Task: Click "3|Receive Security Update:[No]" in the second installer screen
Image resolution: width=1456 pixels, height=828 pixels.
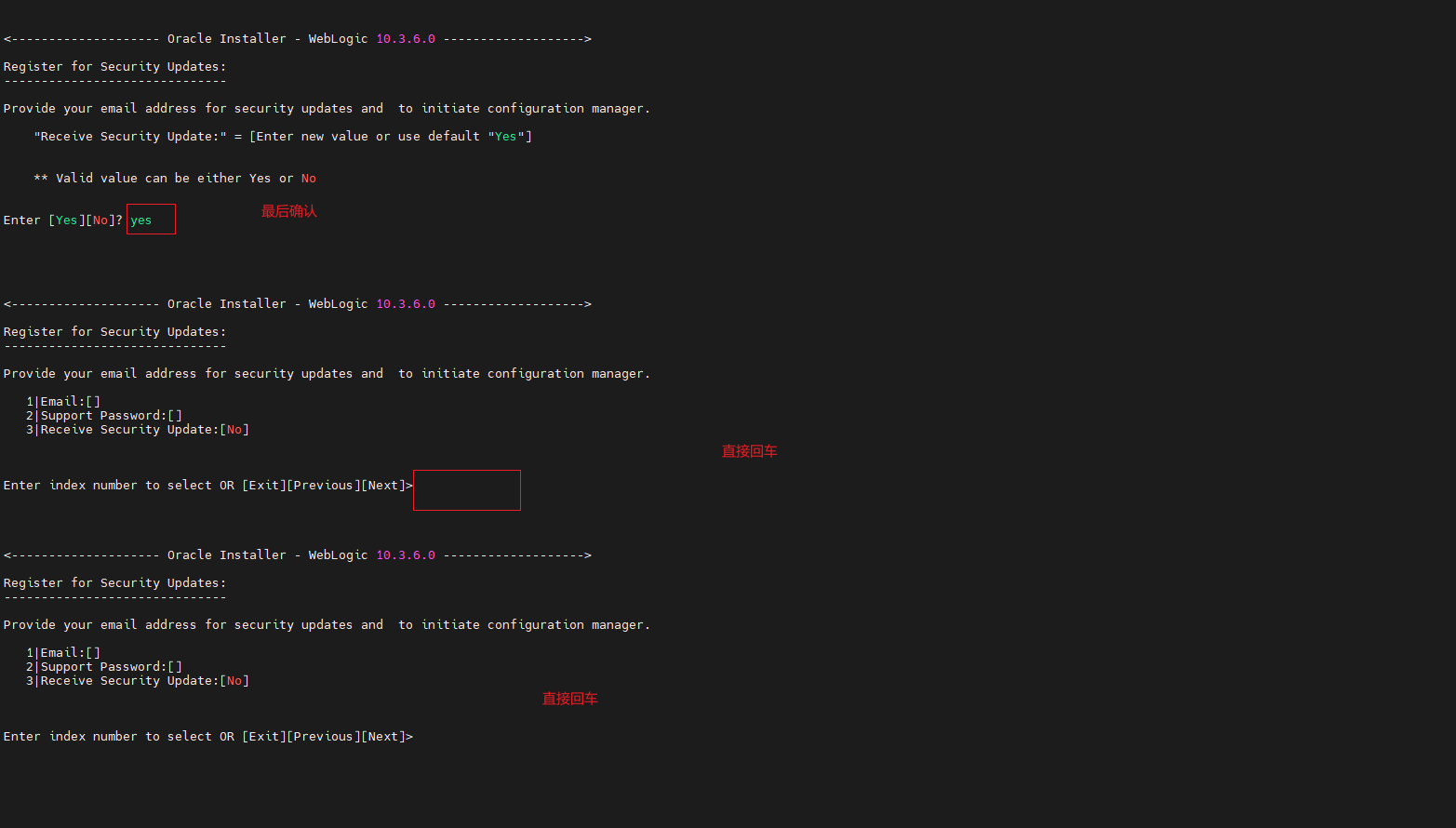Action: point(138,430)
